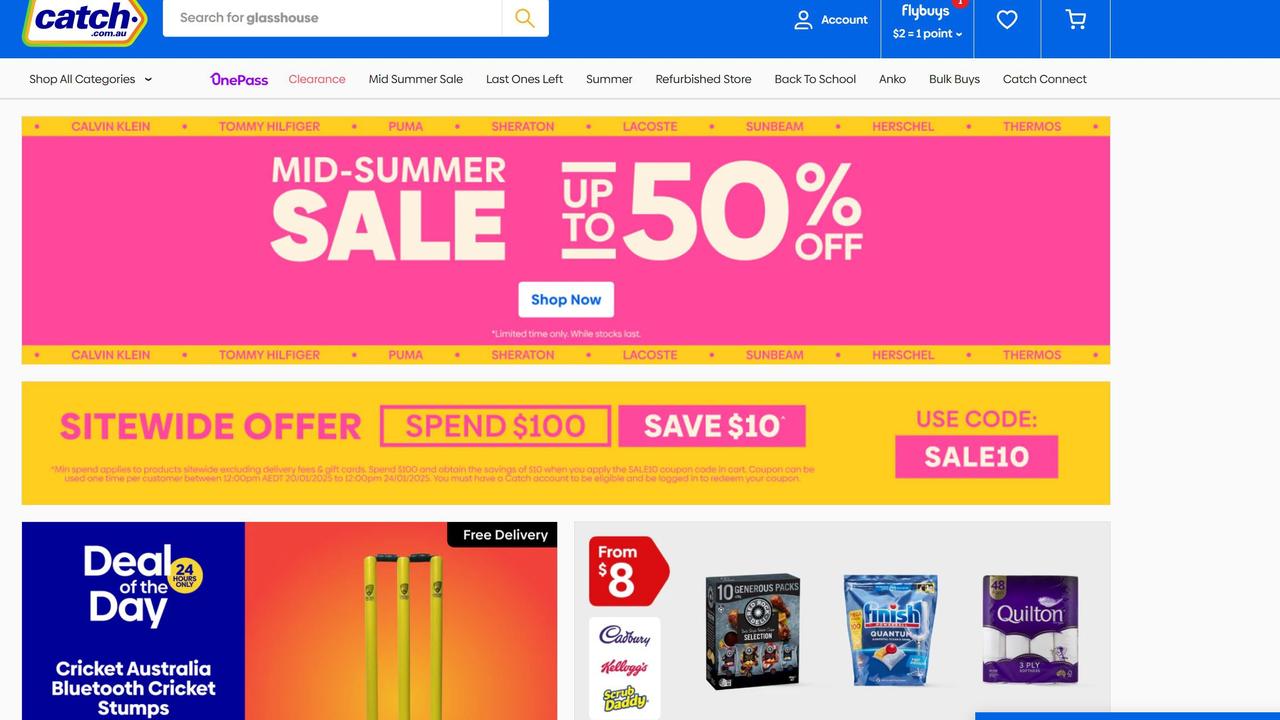Open the Catch Connect link
The height and width of the screenshot is (720, 1280).
(1044, 79)
